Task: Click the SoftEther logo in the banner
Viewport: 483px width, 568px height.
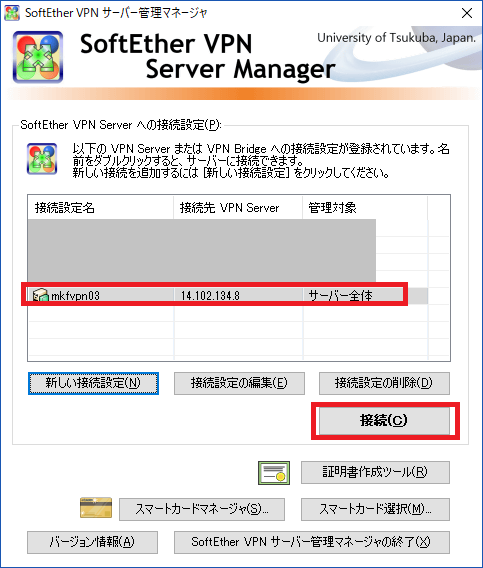Action: (38, 57)
